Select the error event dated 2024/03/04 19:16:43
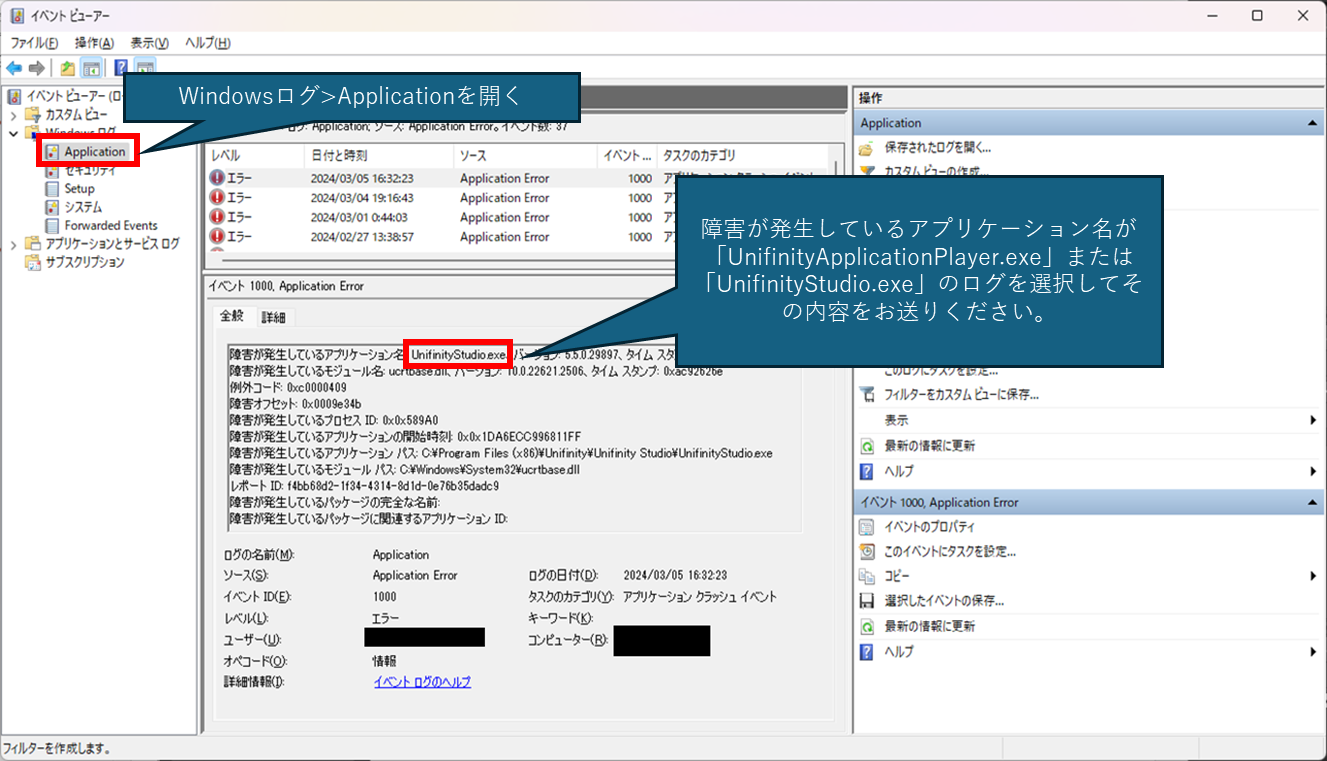 click(361, 198)
